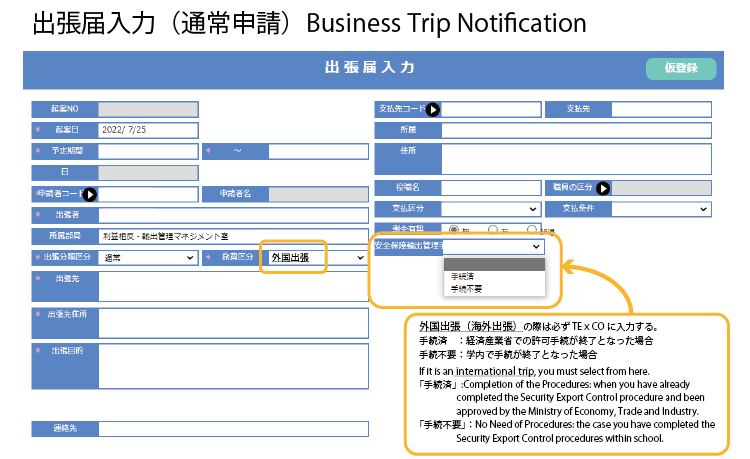Open the 職員の区分 lookup arrow icon
This screenshot has height=459, width=750.
(x=603, y=188)
